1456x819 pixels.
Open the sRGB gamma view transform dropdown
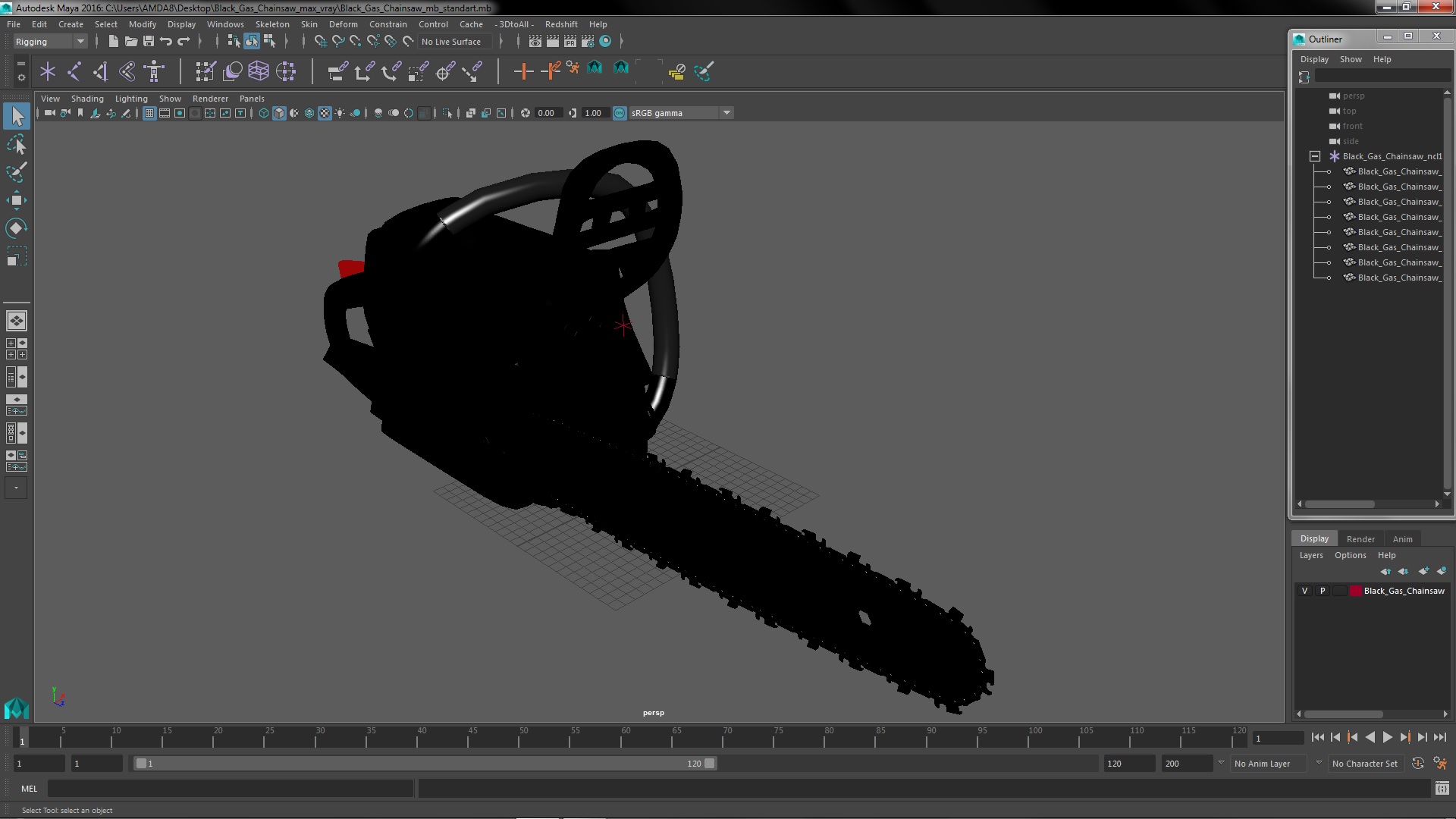tap(681, 113)
